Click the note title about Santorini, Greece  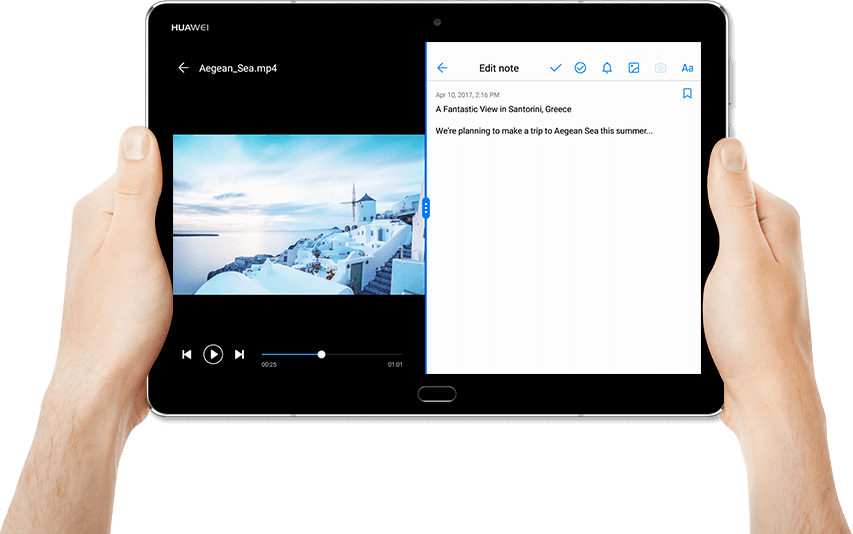[503, 109]
